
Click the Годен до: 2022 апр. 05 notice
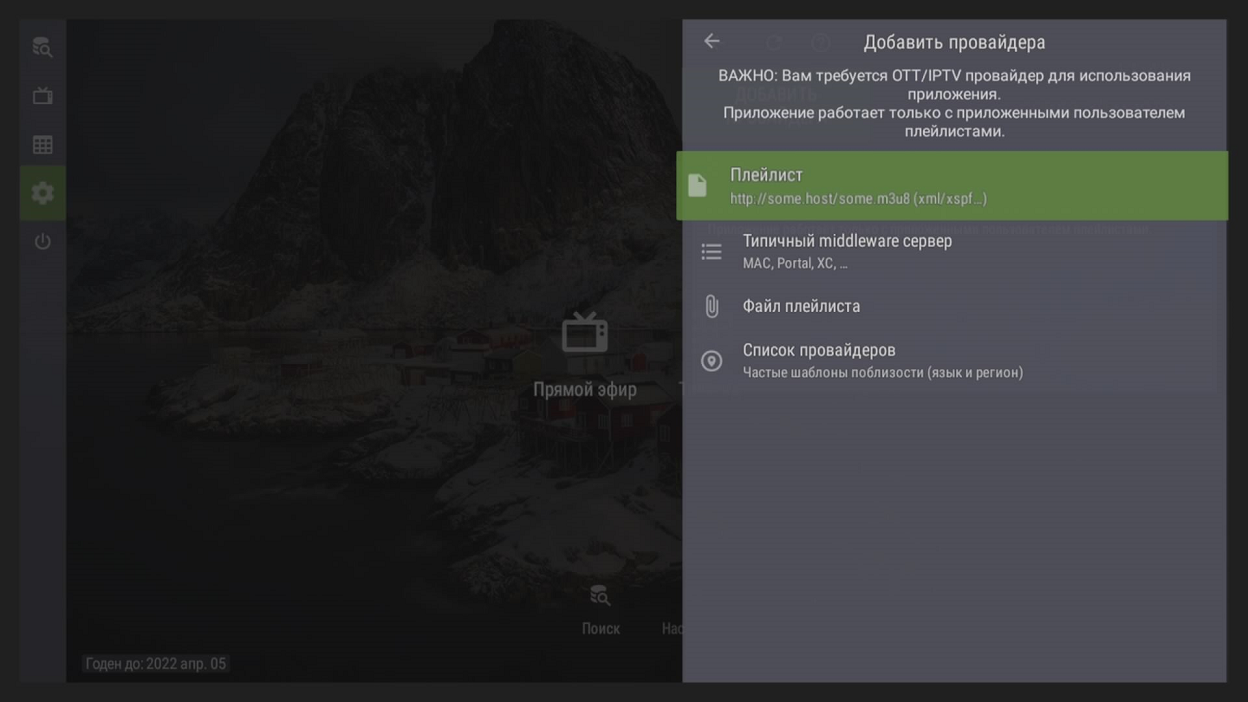(156, 664)
